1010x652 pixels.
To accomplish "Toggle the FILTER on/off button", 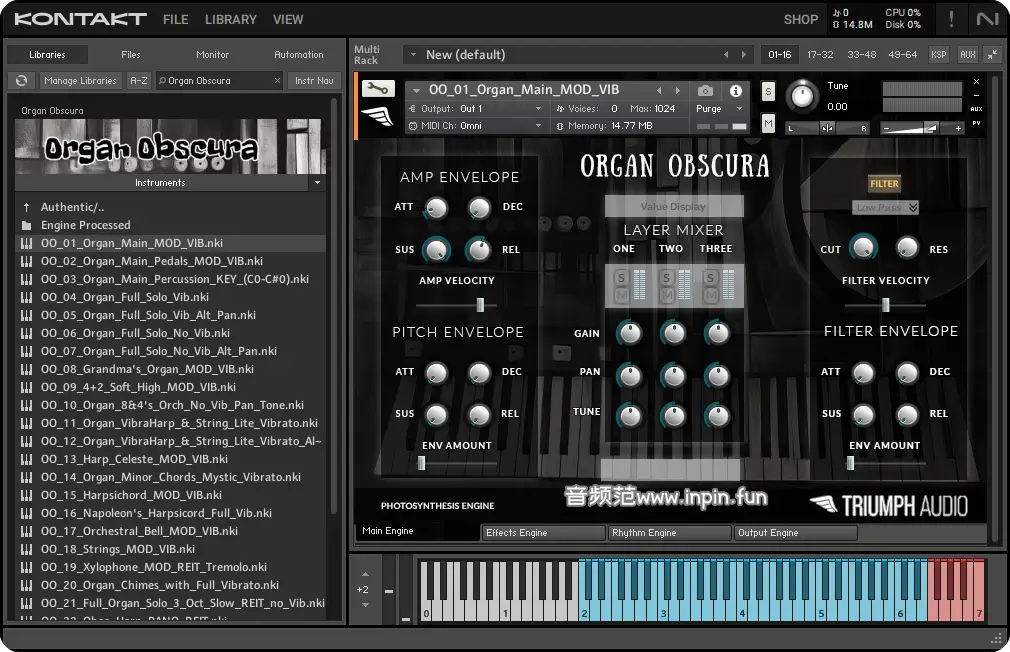I will click(x=884, y=184).
